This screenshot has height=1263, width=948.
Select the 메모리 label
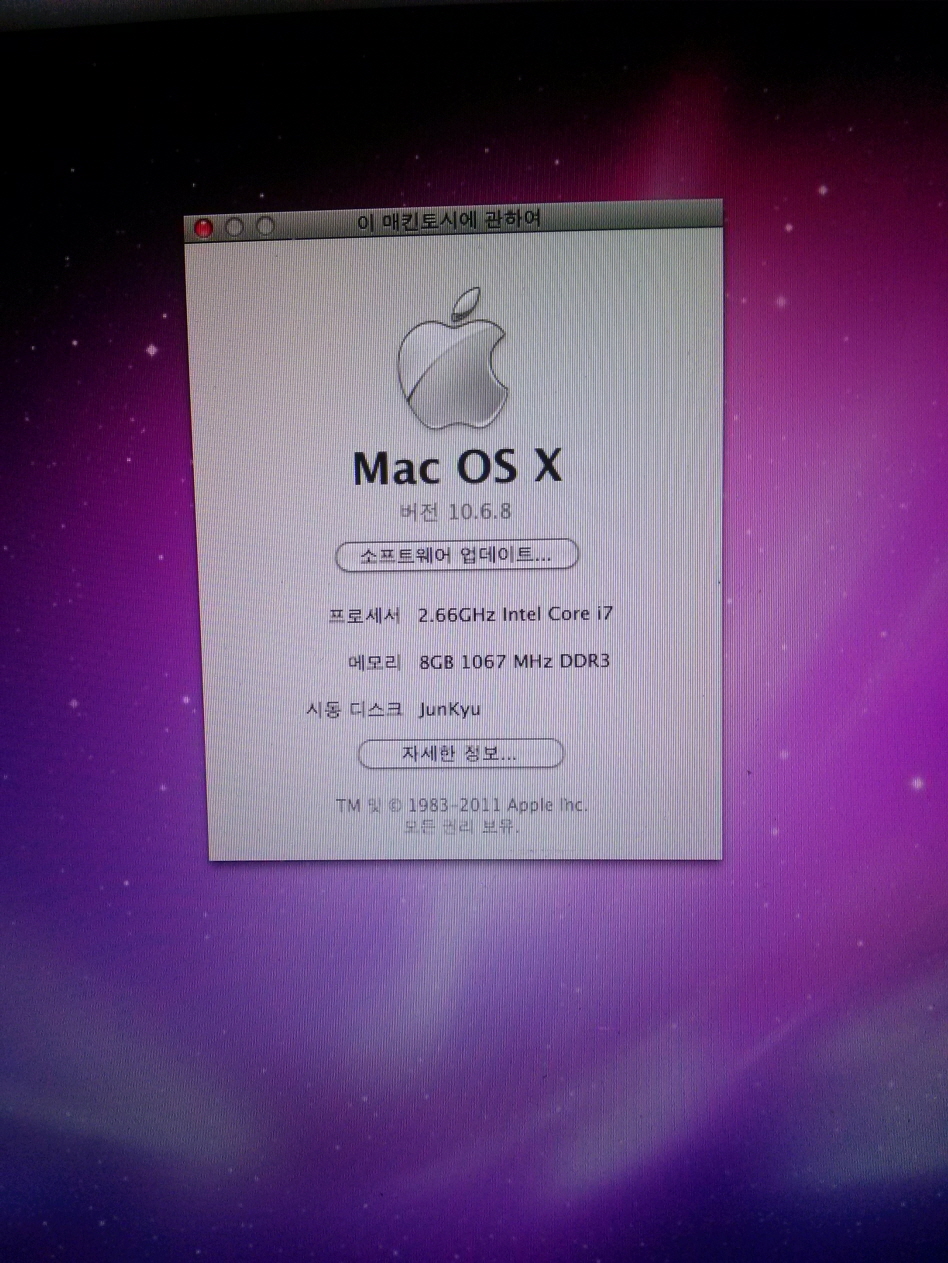(373, 662)
